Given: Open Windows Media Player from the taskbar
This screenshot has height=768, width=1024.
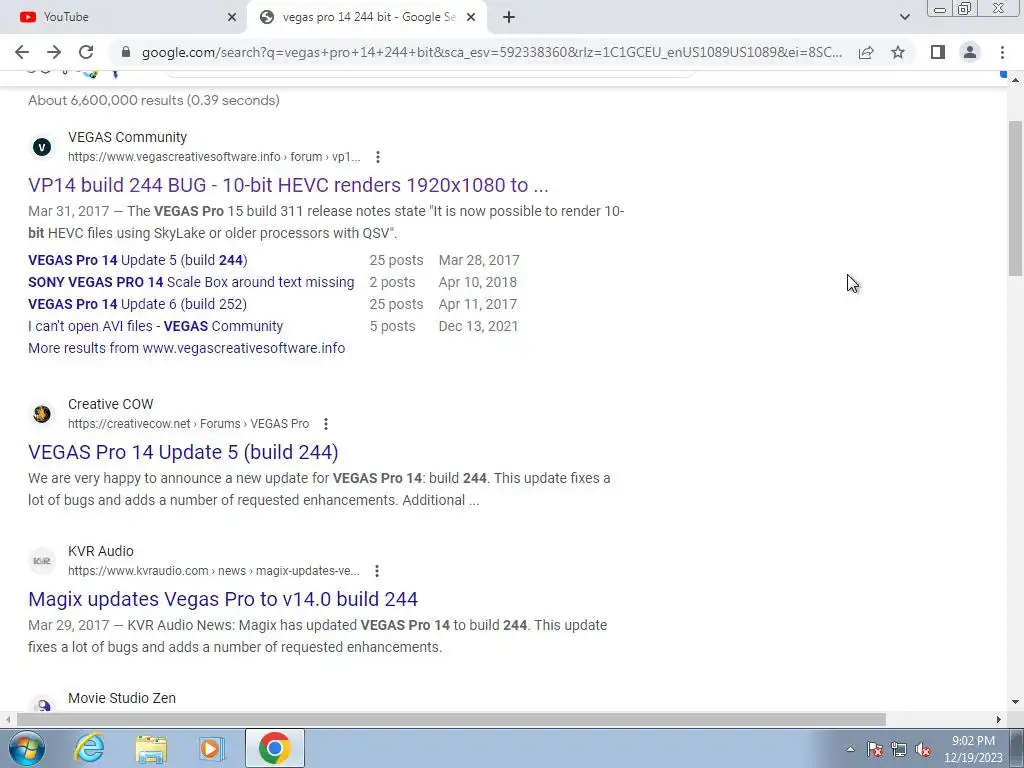Looking at the screenshot, I should (212, 748).
